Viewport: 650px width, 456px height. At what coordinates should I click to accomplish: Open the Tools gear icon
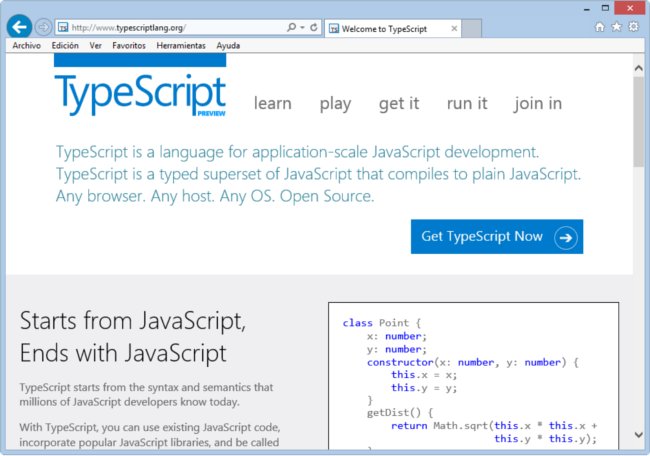(633, 27)
